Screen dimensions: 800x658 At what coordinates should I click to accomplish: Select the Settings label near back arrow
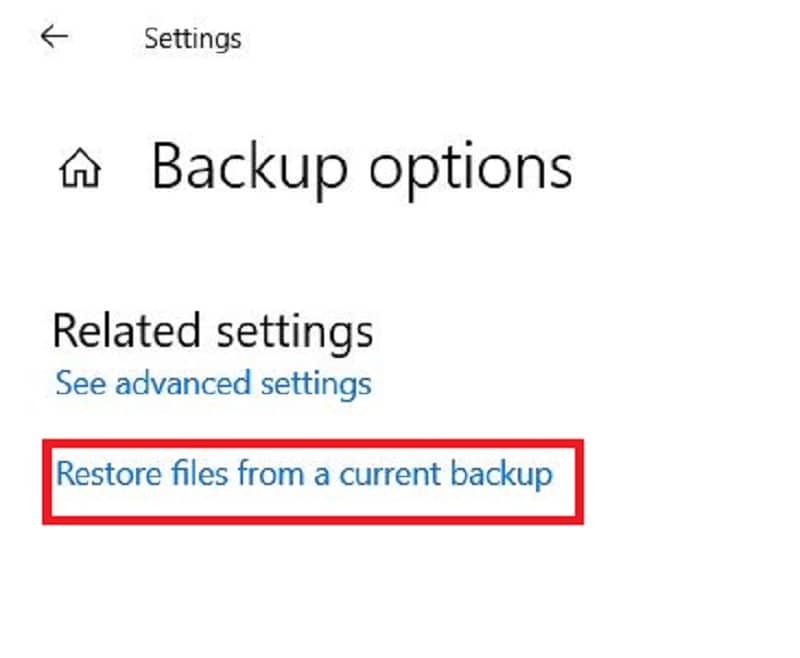193,39
